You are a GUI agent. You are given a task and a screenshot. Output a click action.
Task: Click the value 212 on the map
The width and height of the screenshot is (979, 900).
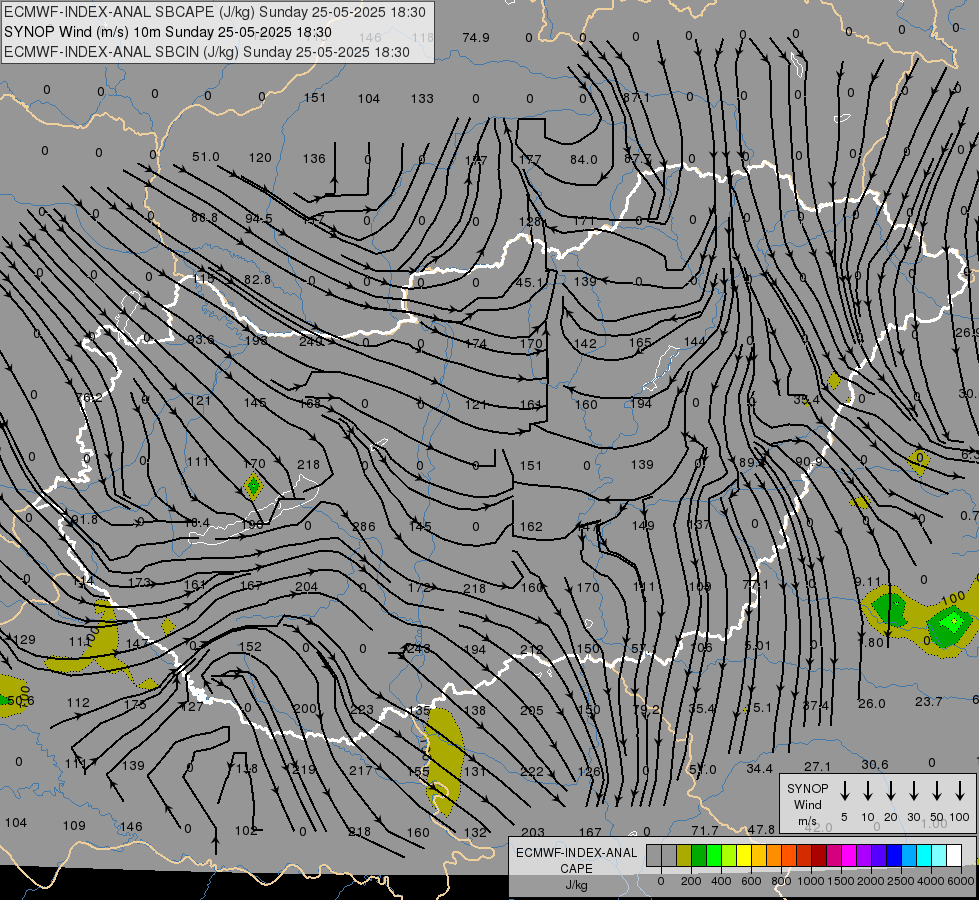point(531,650)
